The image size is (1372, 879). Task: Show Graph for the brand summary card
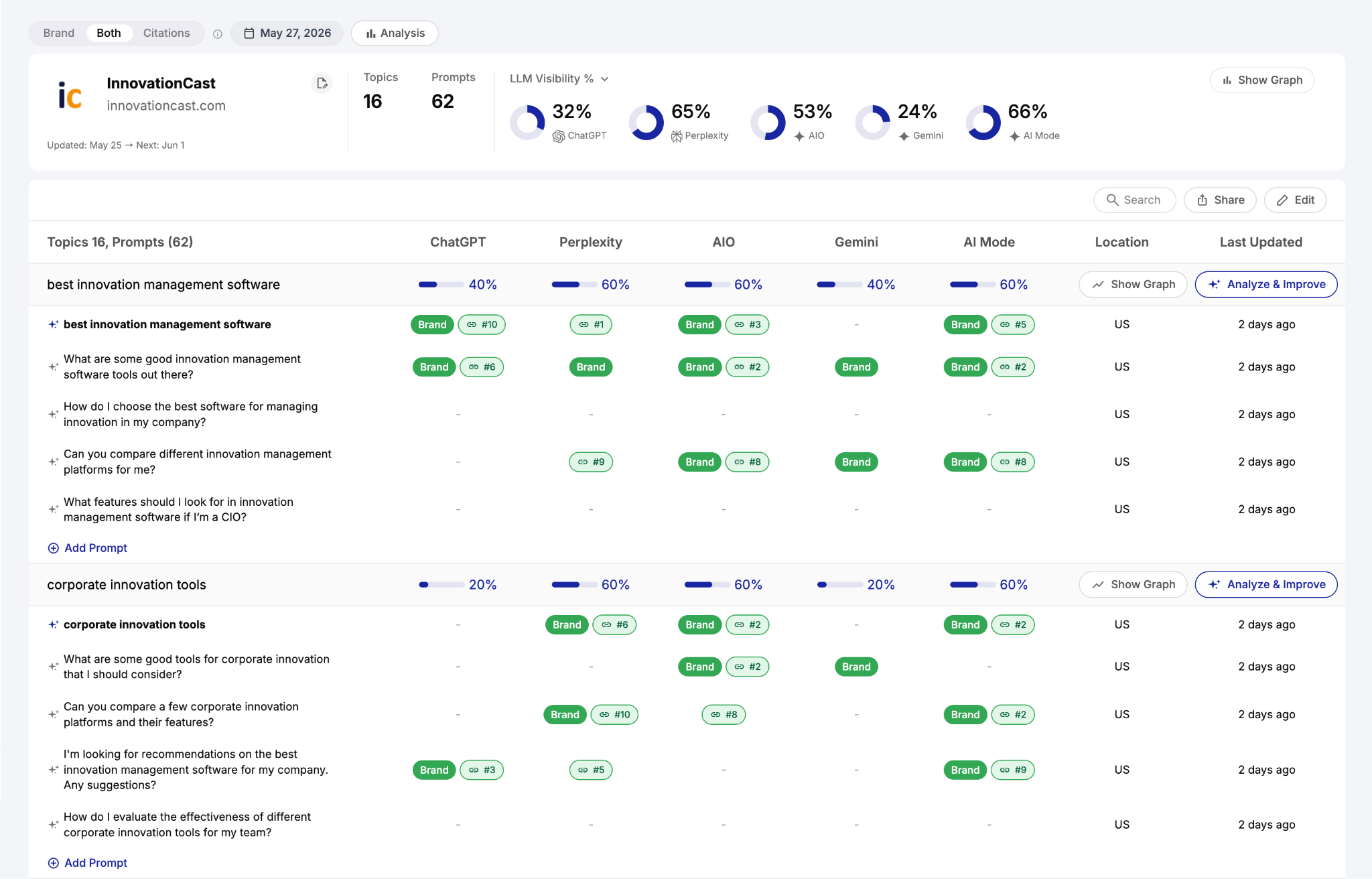1262,80
